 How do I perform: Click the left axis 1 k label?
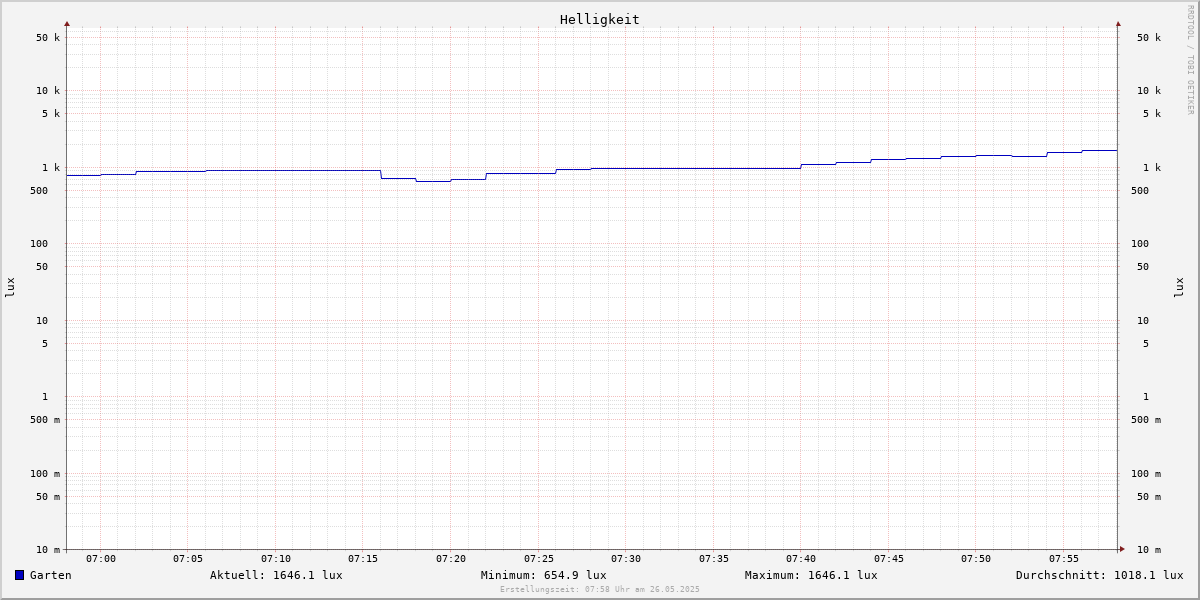pos(51,168)
